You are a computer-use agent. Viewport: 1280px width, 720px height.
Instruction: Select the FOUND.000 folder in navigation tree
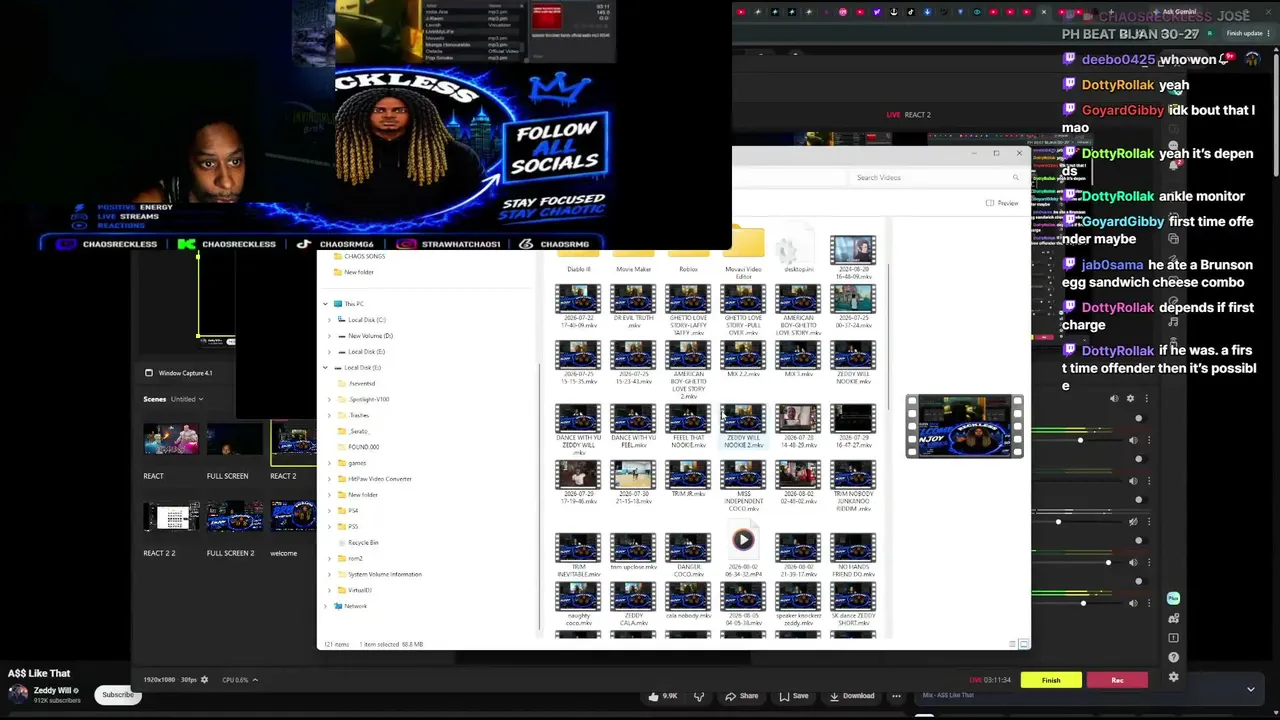pyautogui.click(x=358, y=447)
